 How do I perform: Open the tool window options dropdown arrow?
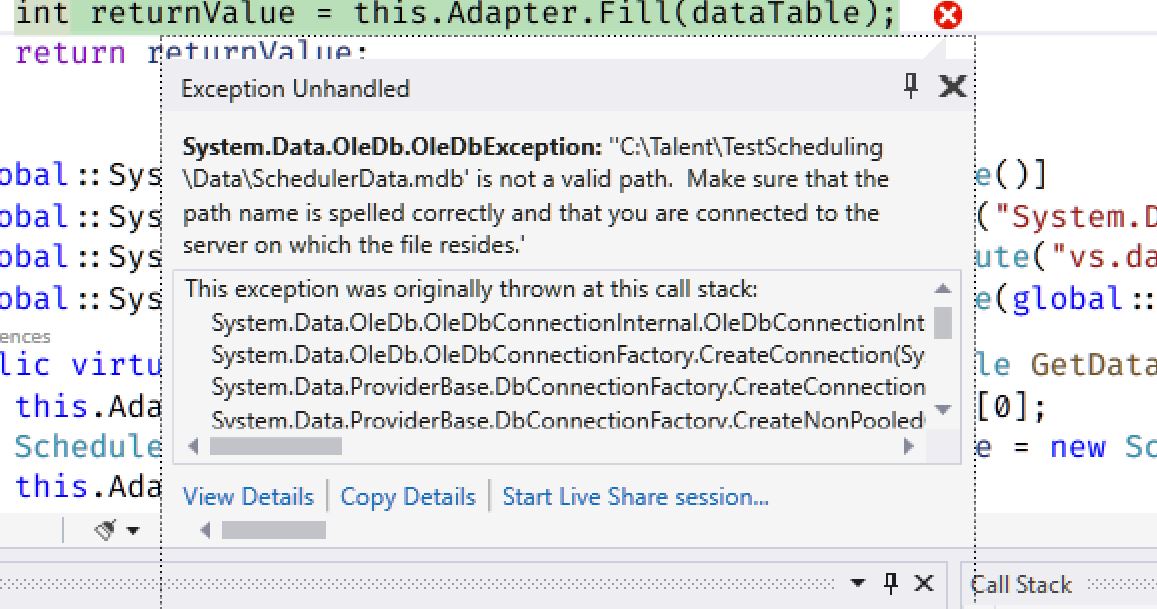pos(858,583)
